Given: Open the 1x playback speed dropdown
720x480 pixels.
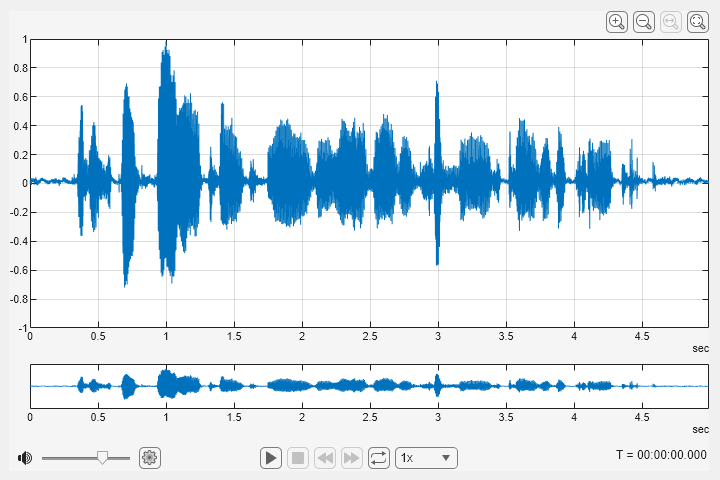Looking at the screenshot, I should [427, 458].
